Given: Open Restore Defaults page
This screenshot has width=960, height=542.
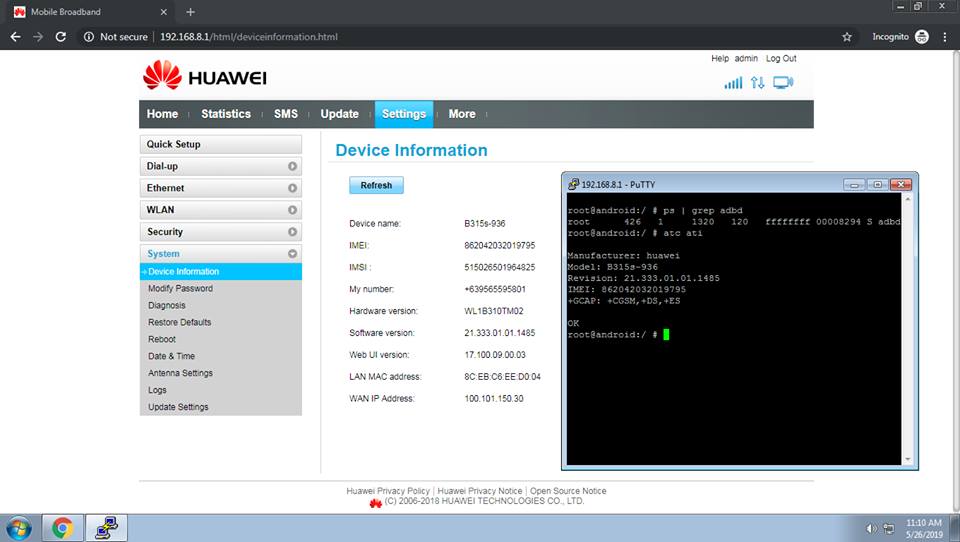Looking at the screenshot, I should tap(179, 322).
